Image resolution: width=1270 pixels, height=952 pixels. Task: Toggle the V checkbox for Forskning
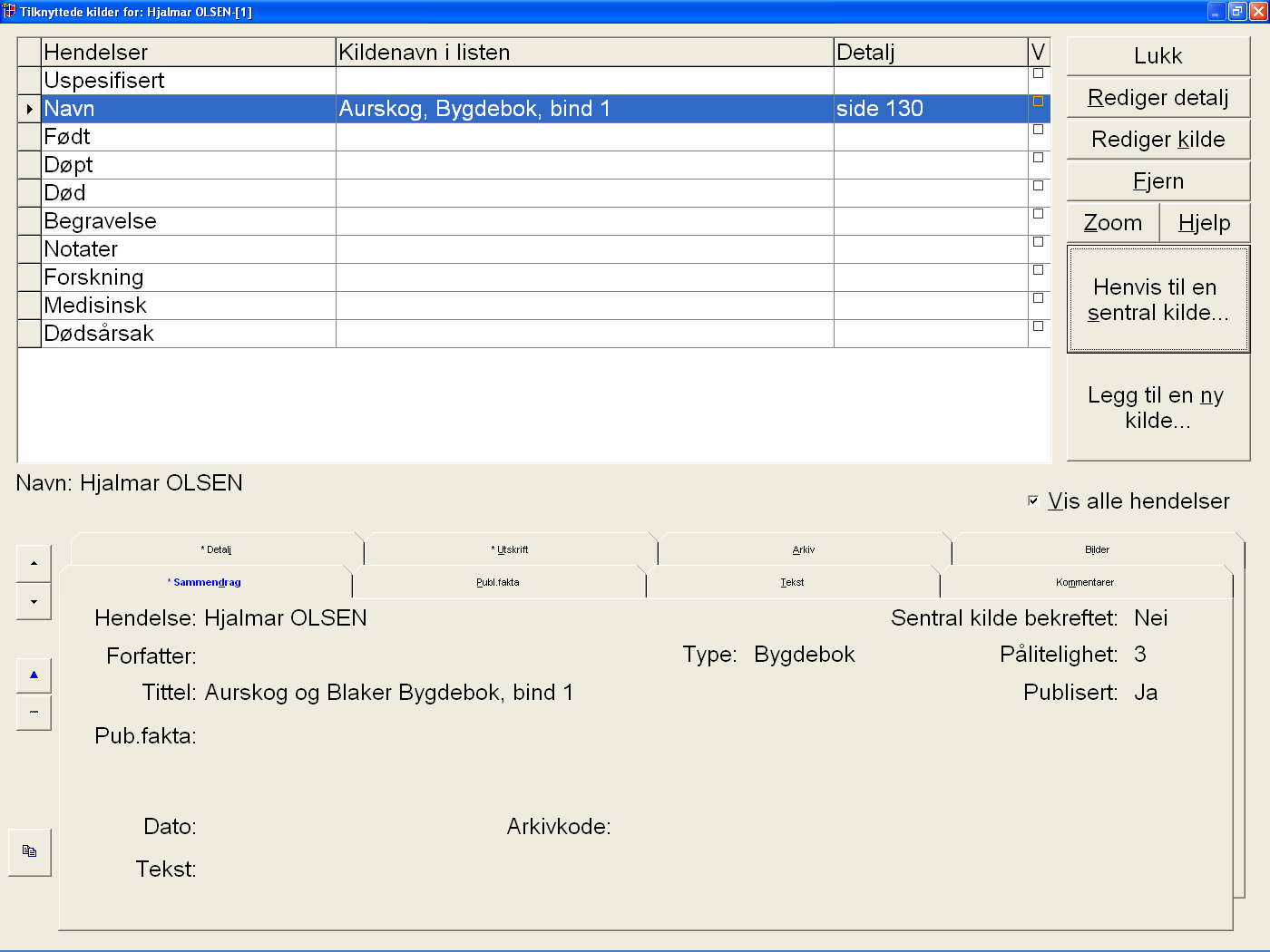[x=1039, y=270]
